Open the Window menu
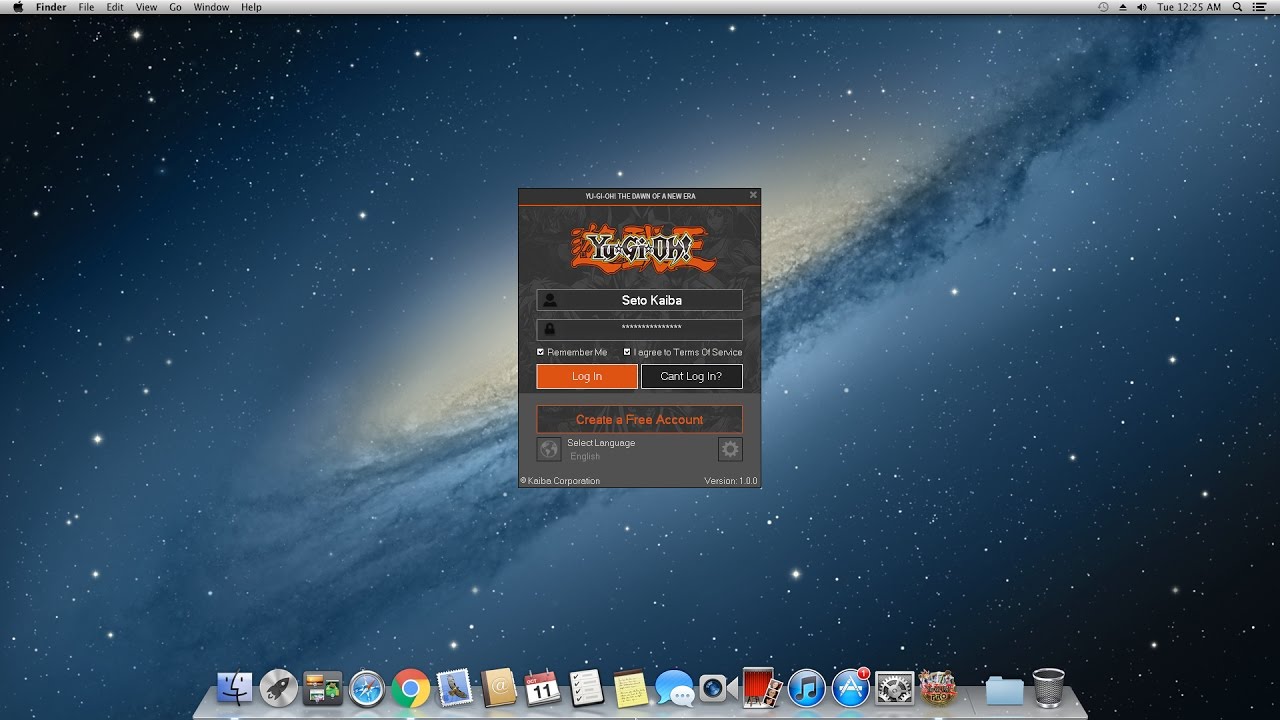This screenshot has width=1280, height=720. click(x=211, y=7)
